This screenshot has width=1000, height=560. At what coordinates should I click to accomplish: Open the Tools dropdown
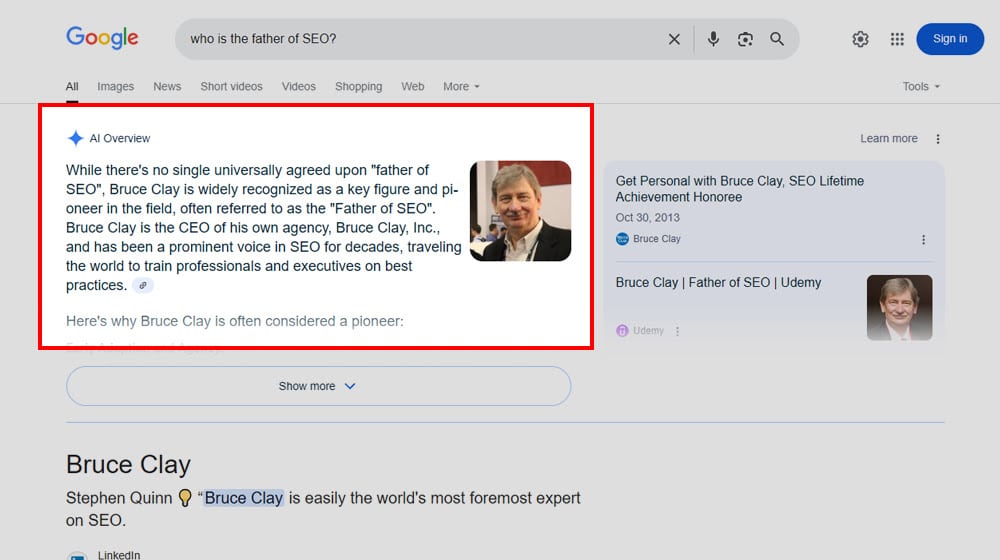[x=921, y=87]
